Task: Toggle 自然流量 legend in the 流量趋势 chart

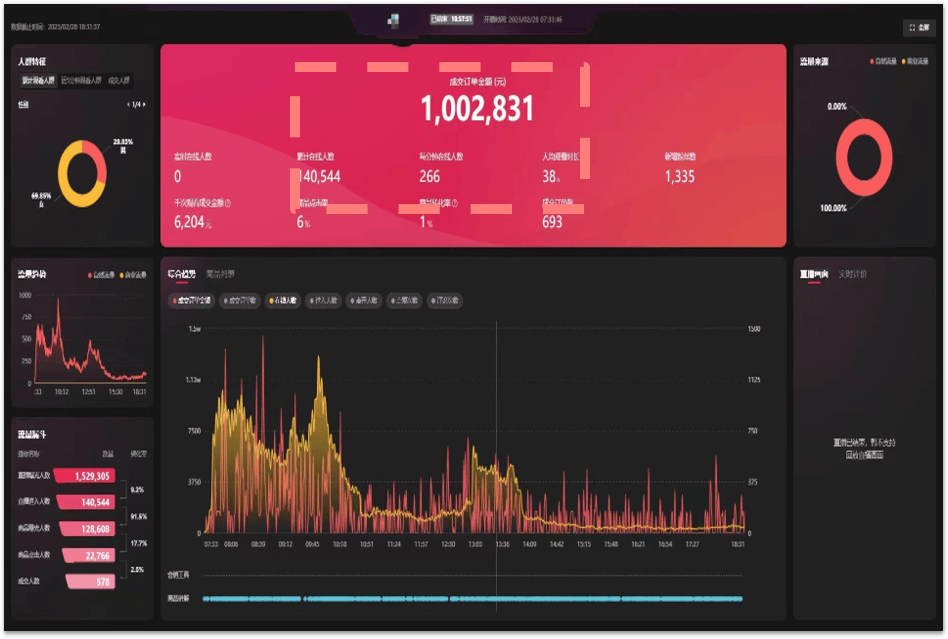Action: [102, 274]
